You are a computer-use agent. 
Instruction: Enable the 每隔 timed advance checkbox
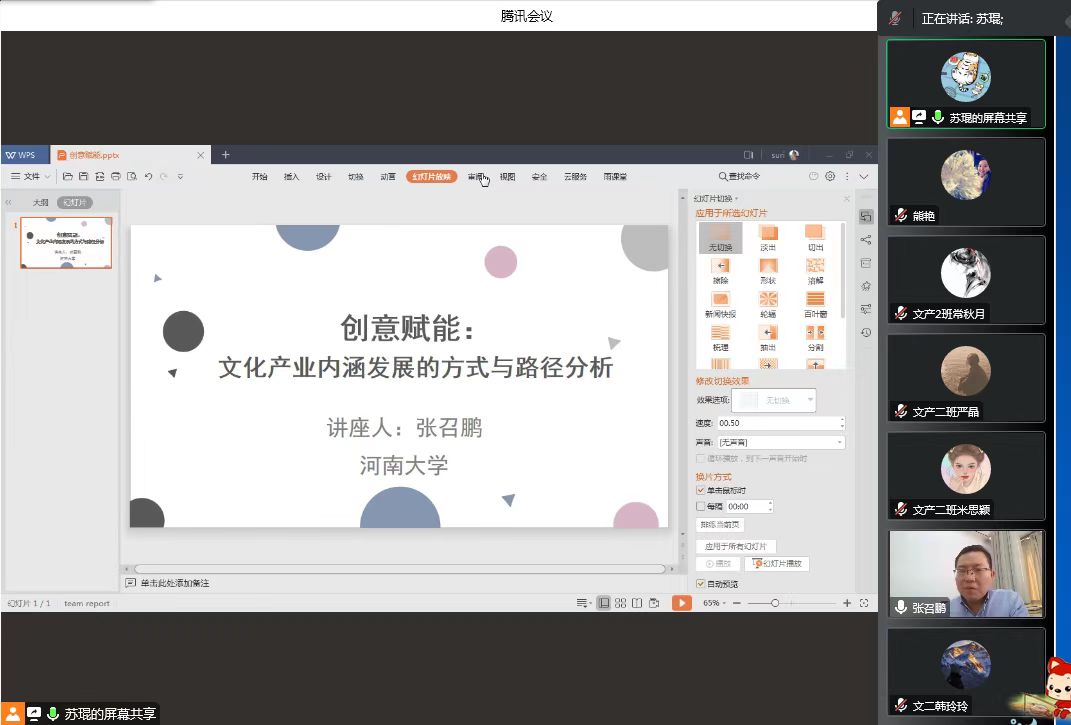[x=700, y=507]
